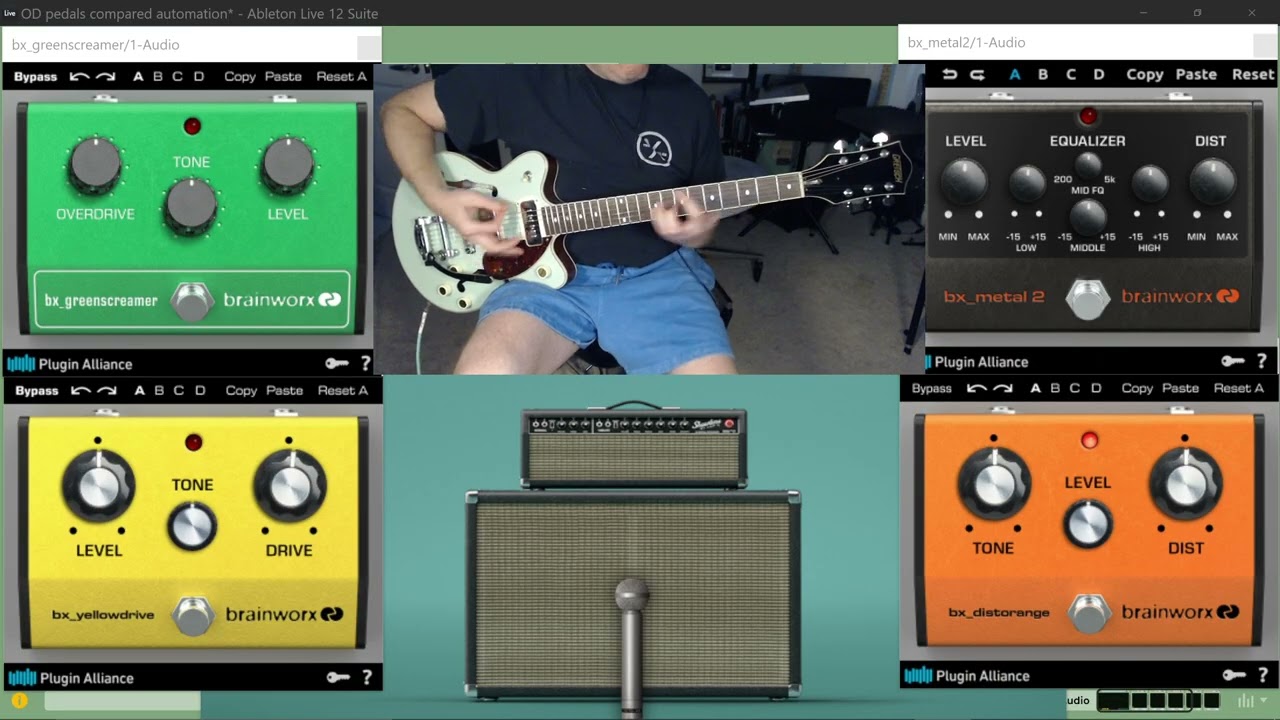The image size is (1280, 720).
Task: Click the Ableton Live title bar icon
Action: pyautogui.click(x=9, y=14)
